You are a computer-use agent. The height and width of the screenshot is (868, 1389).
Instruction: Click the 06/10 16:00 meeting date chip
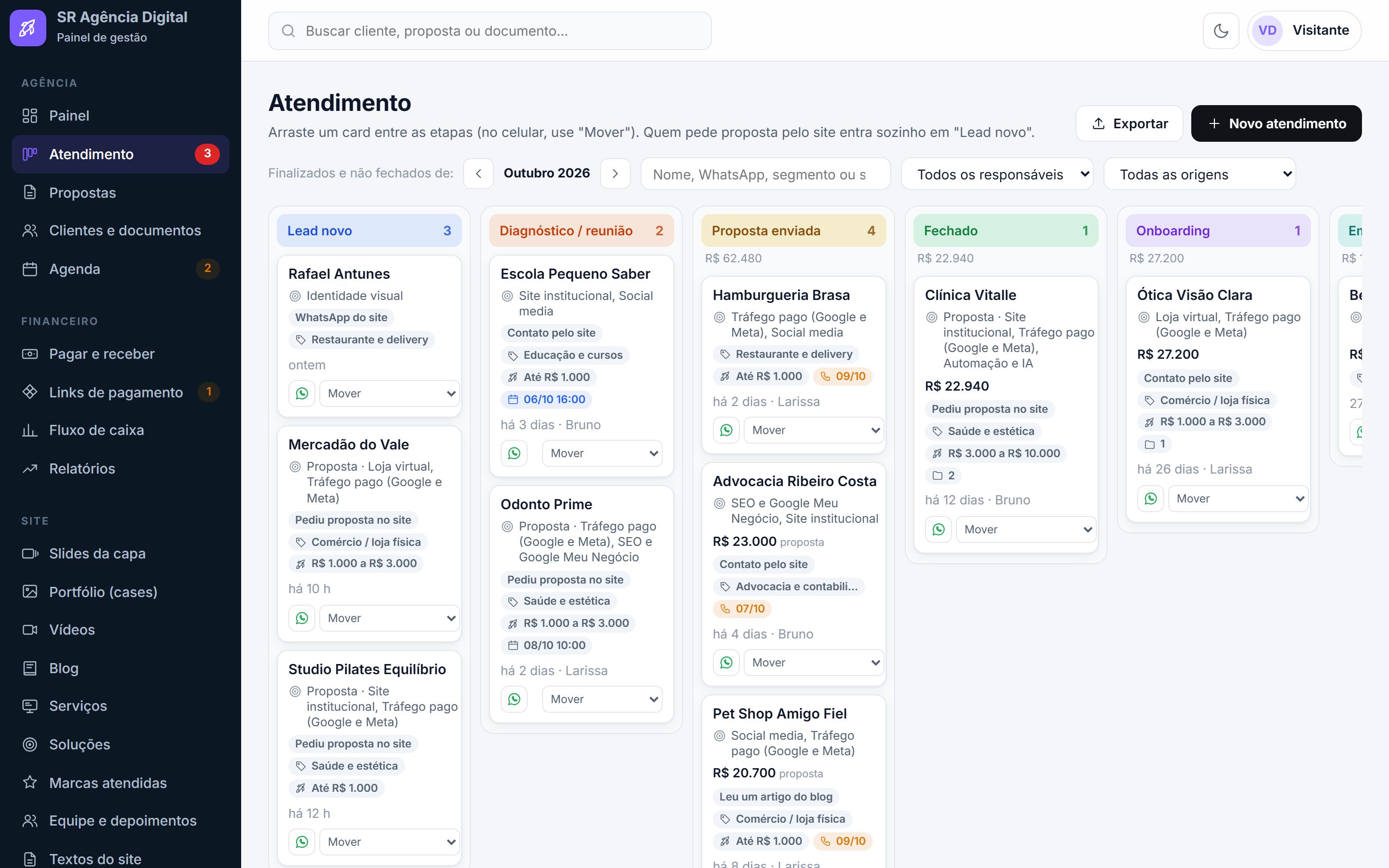pos(547,399)
